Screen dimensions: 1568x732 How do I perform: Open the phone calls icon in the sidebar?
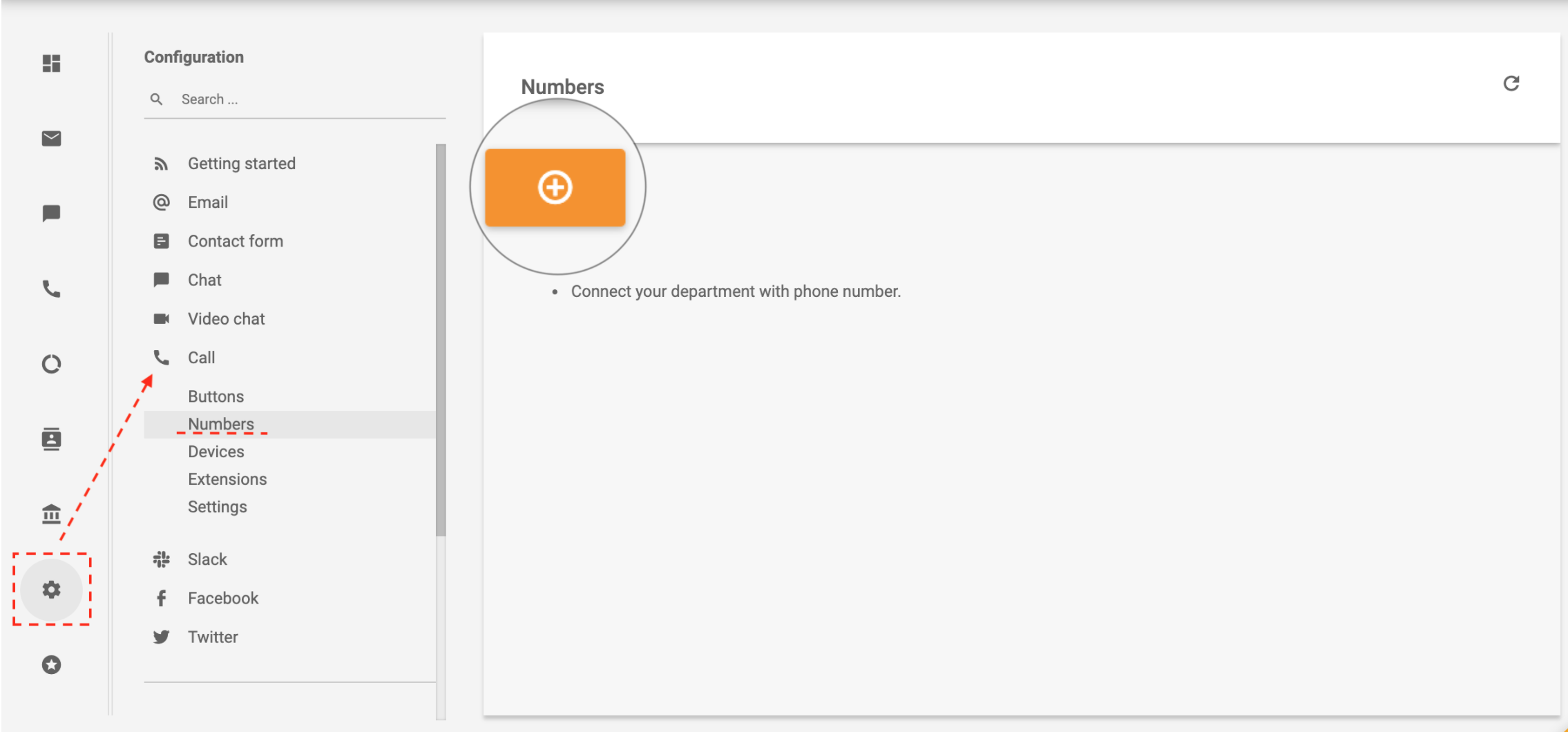(50, 289)
